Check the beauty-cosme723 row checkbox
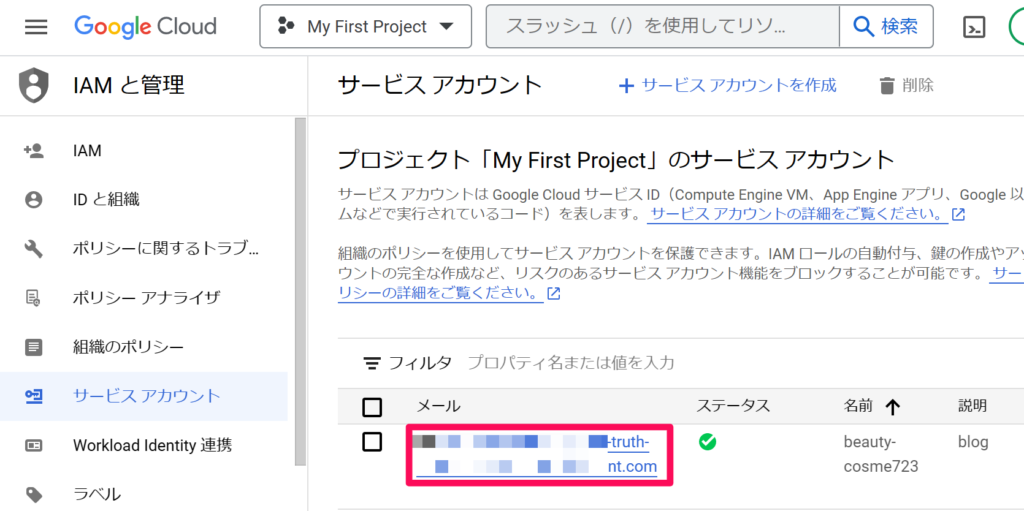 coord(372,442)
